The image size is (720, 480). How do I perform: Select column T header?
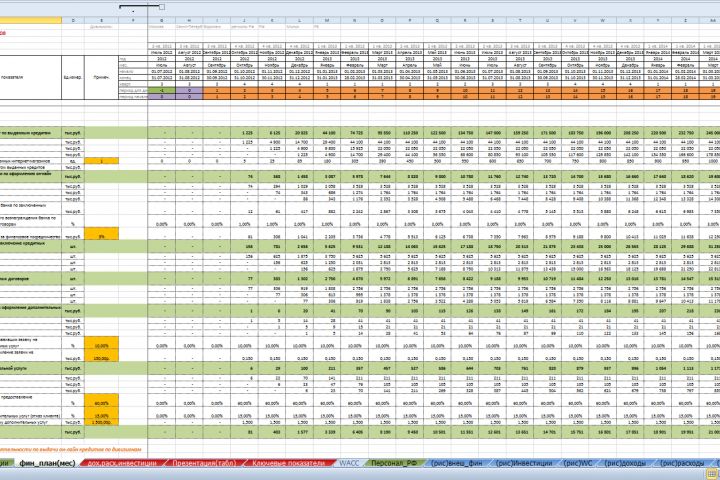(520, 20)
